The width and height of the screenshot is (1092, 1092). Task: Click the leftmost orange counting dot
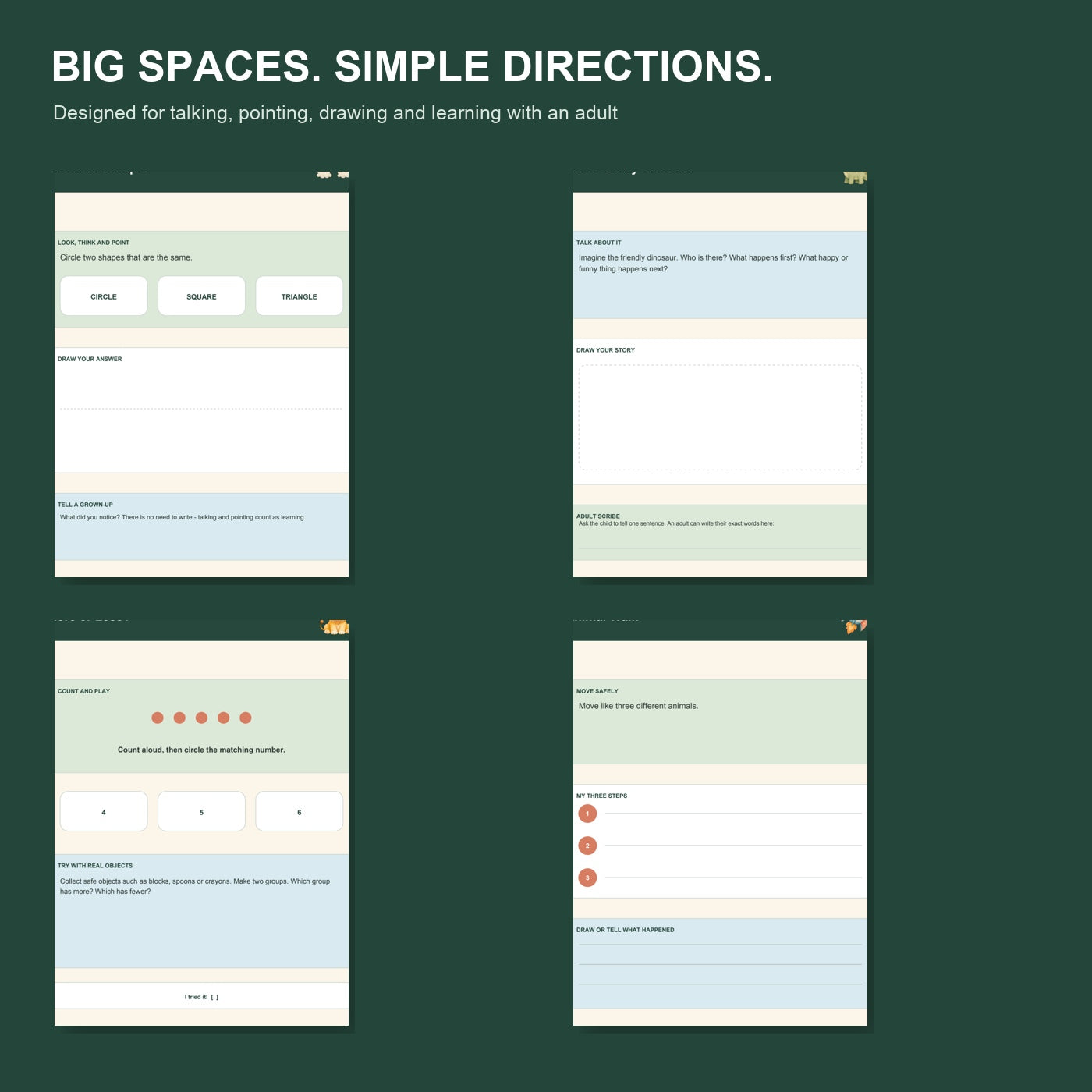click(158, 718)
